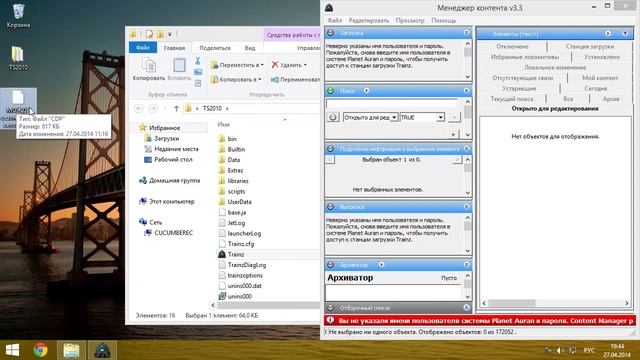
Task: Open the Помощь menu
Action: pos(444,20)
